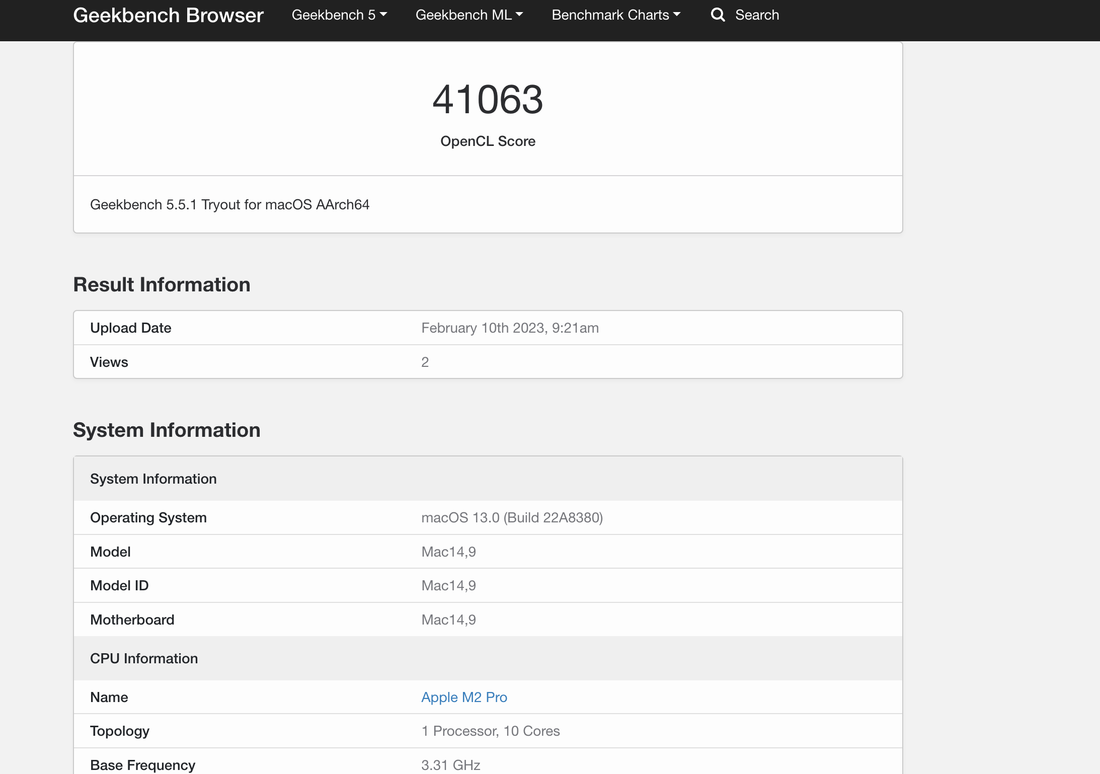Click the 3.31 GHz base frequency value

click(x=451, y=764)
